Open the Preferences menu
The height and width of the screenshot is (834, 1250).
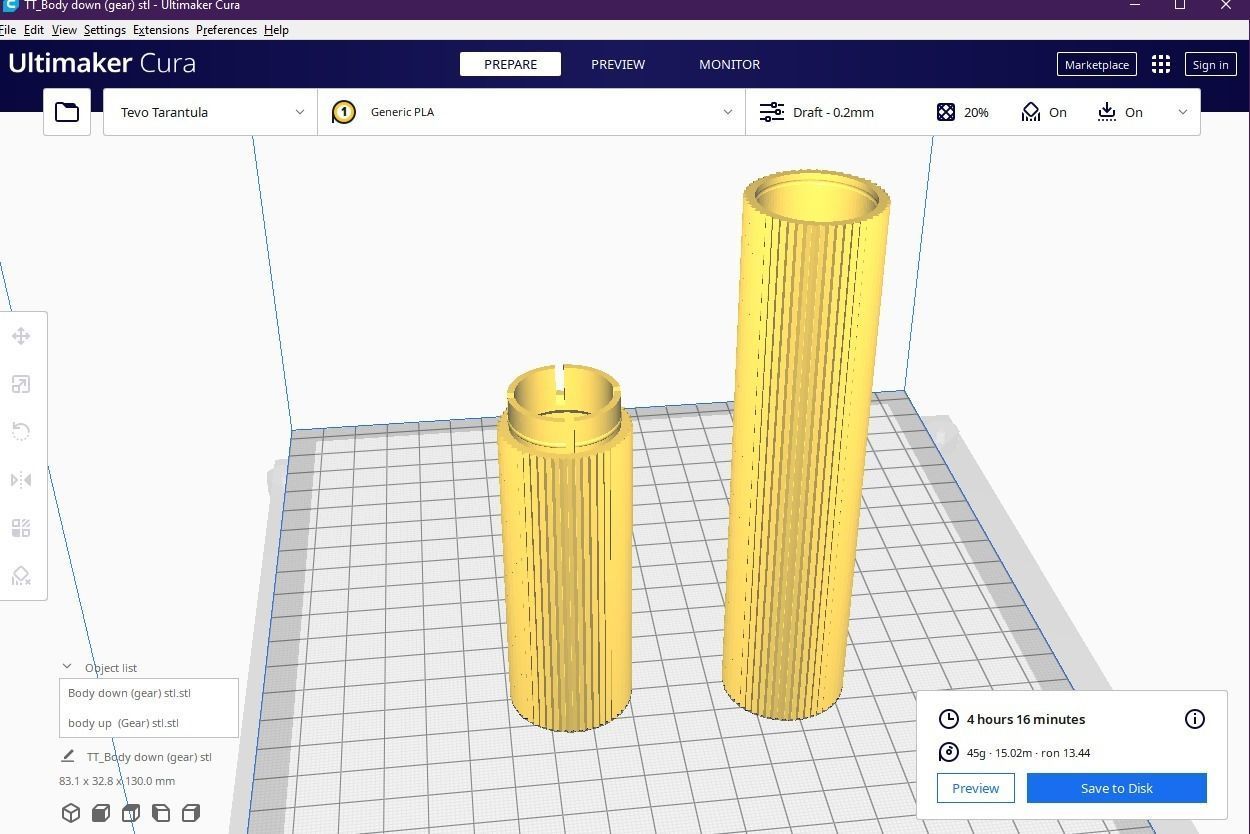227,30
